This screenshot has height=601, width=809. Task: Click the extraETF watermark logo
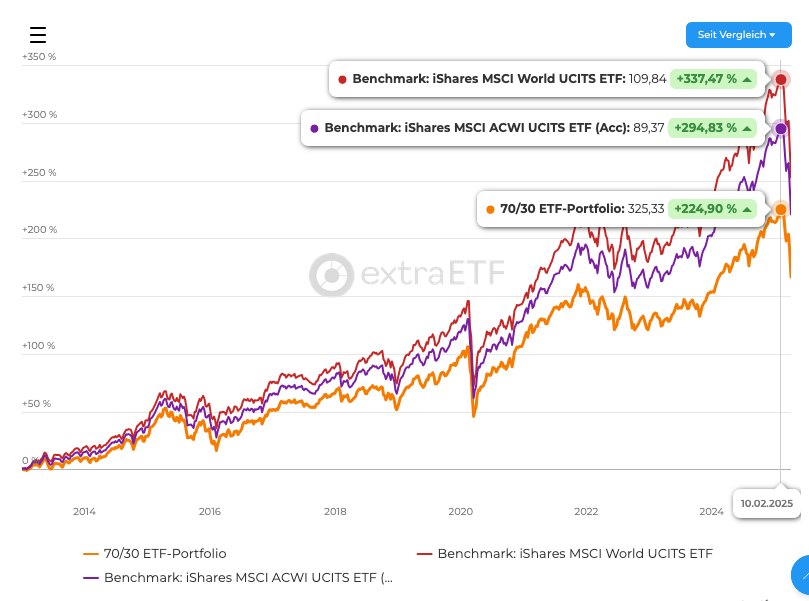tap(407, 274)
